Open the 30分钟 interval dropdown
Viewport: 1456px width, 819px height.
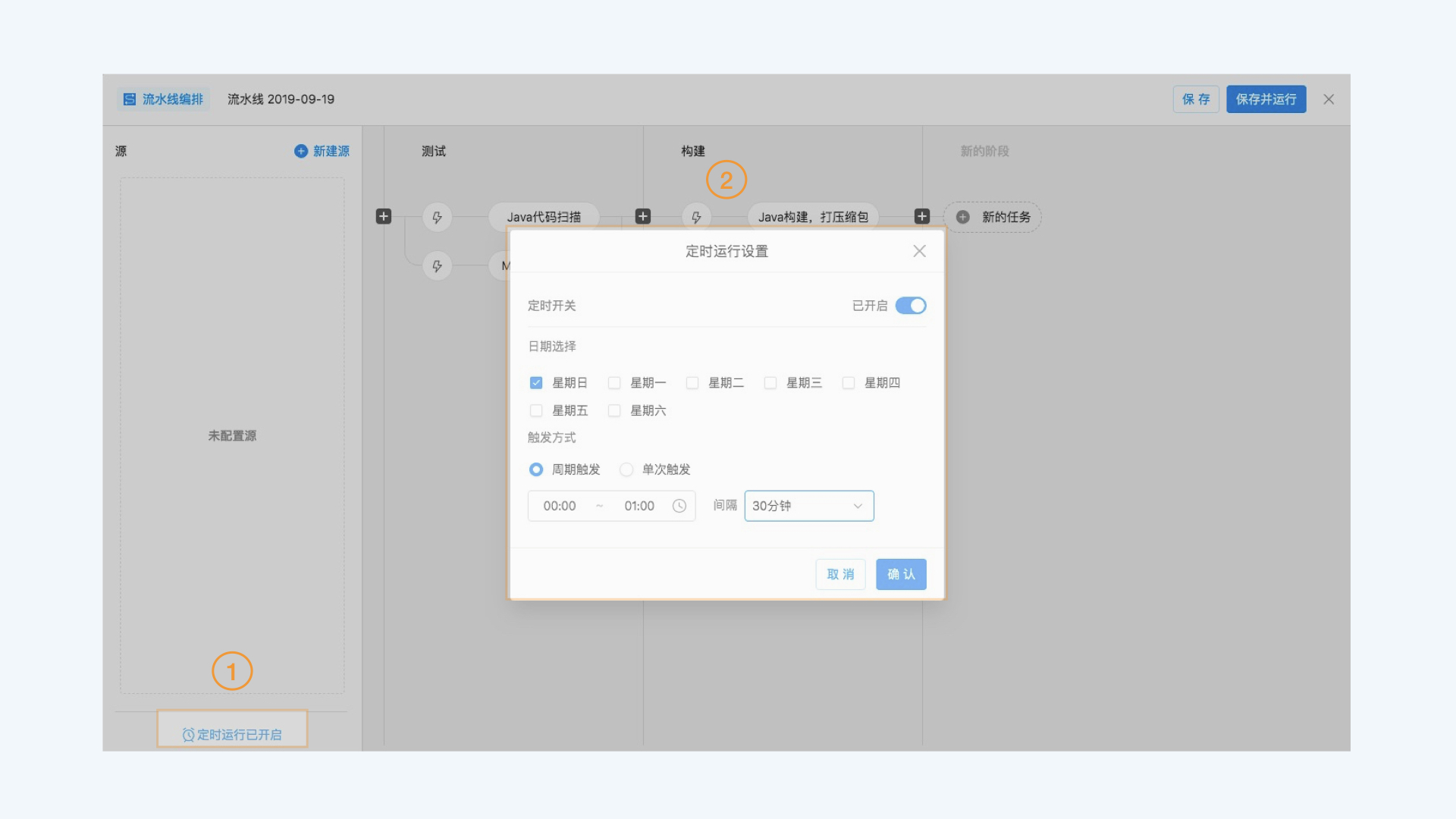click(809, 506)
